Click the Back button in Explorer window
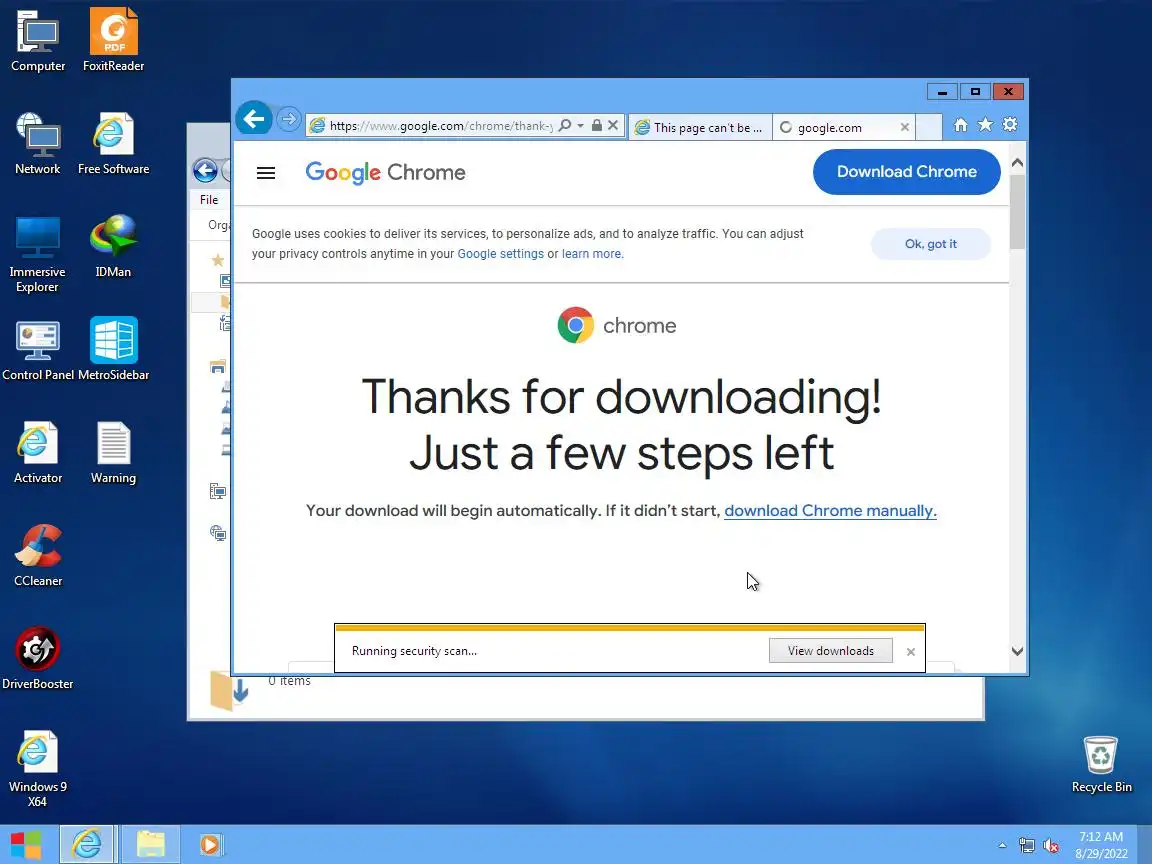Screen dimensions: 1152x864 click(x=205, y=170)
